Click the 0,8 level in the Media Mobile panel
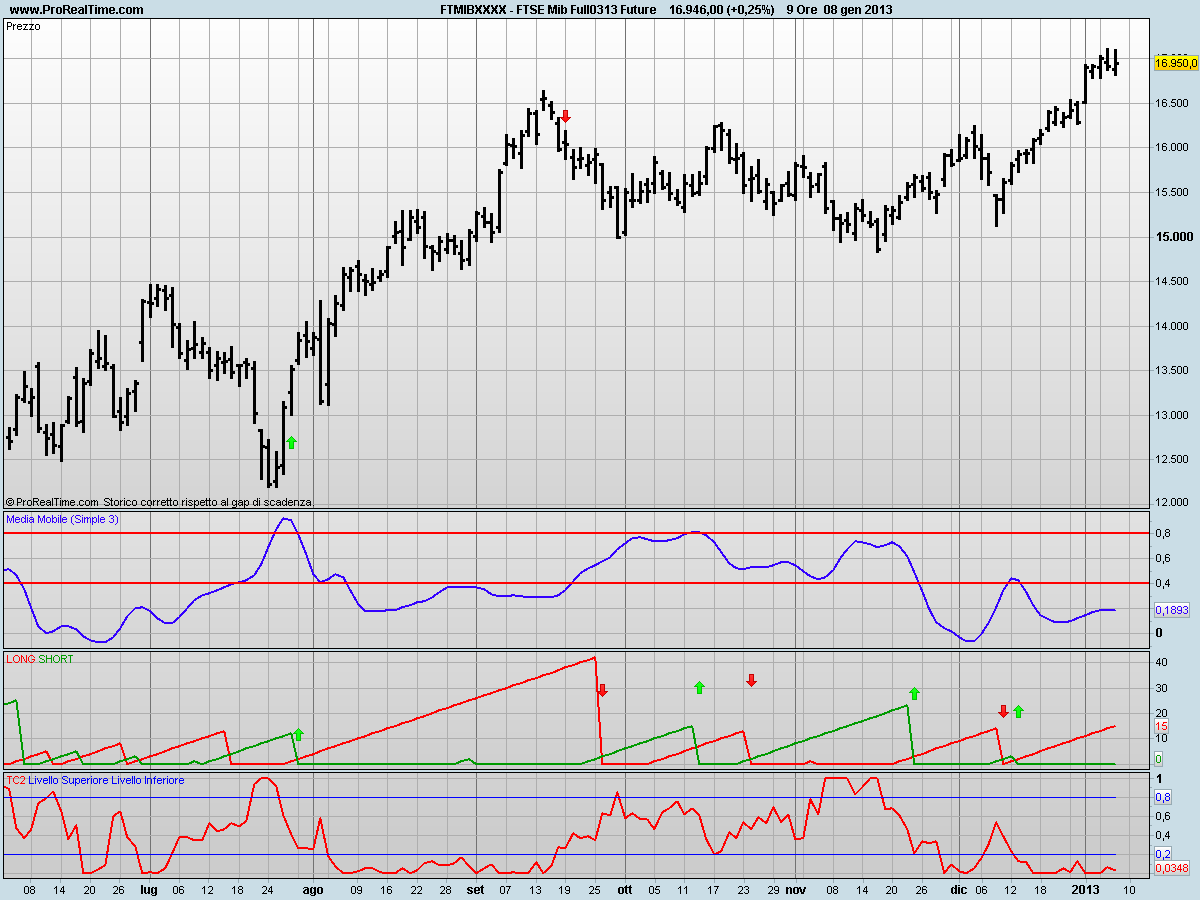This screenshot has height=900, width=1200. click(1163, 533)
